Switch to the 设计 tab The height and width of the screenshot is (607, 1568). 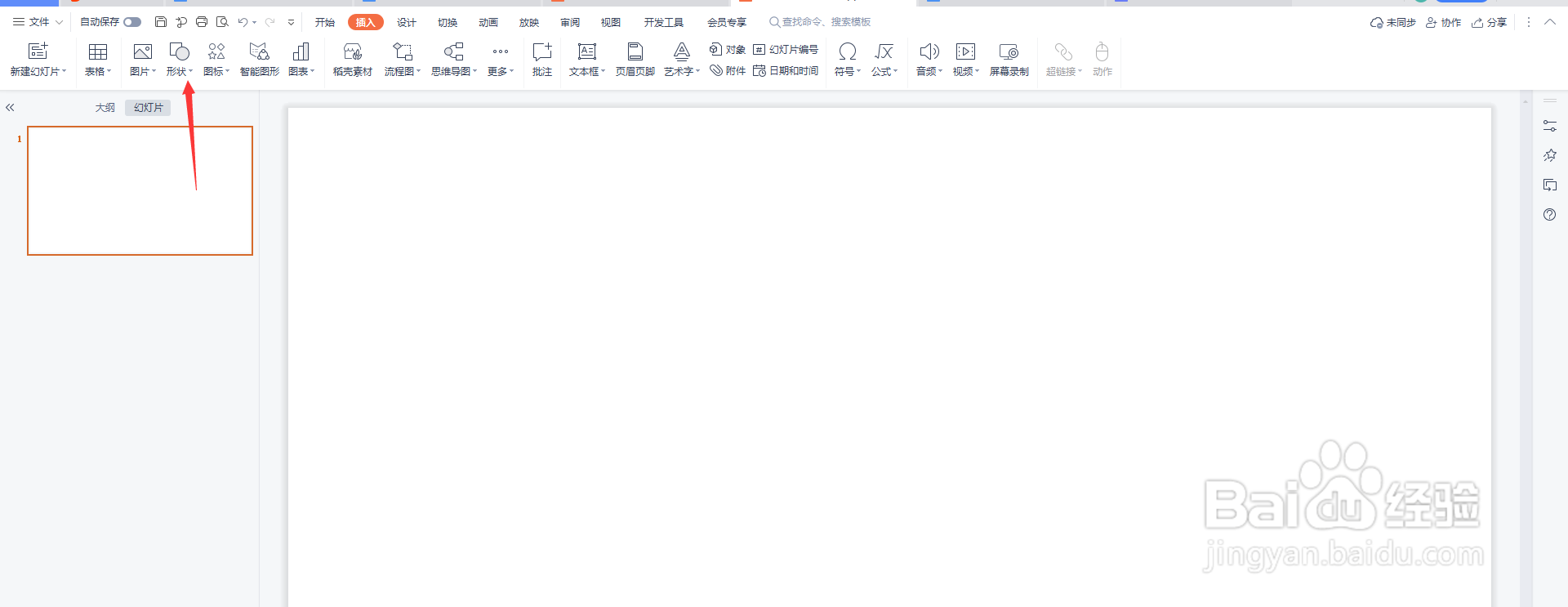click(407, 22)
